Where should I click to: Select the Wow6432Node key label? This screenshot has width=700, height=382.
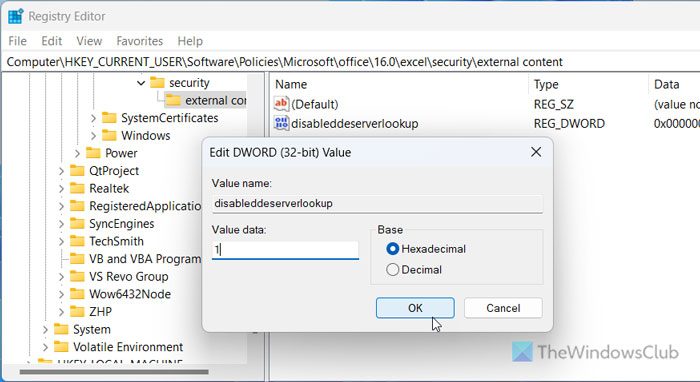(x=130, y=295)
